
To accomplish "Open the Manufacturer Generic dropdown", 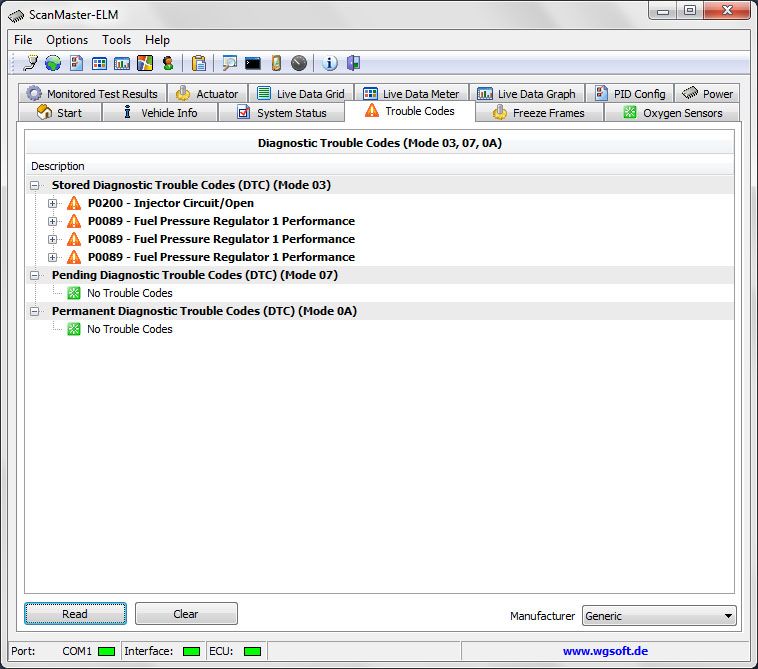I will [659, 616].
